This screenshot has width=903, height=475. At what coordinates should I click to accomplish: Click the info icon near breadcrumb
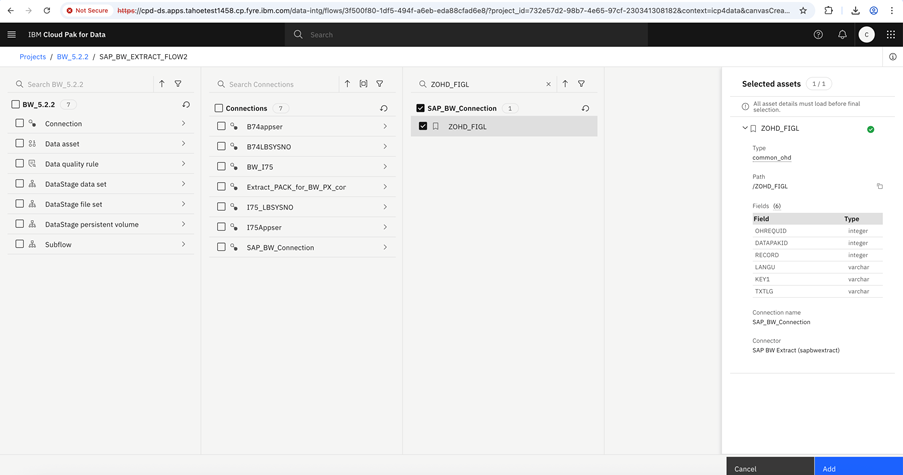pos(893,56)
